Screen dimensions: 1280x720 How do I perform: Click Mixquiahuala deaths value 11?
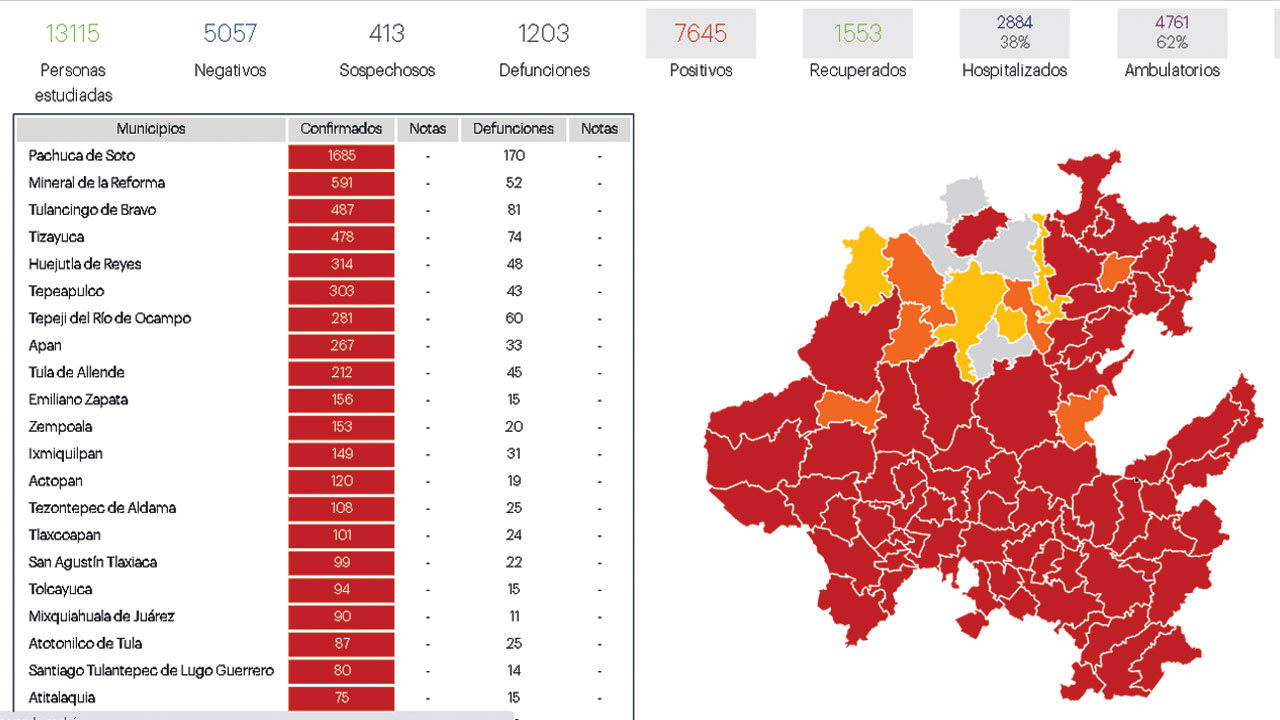point(514,616)
